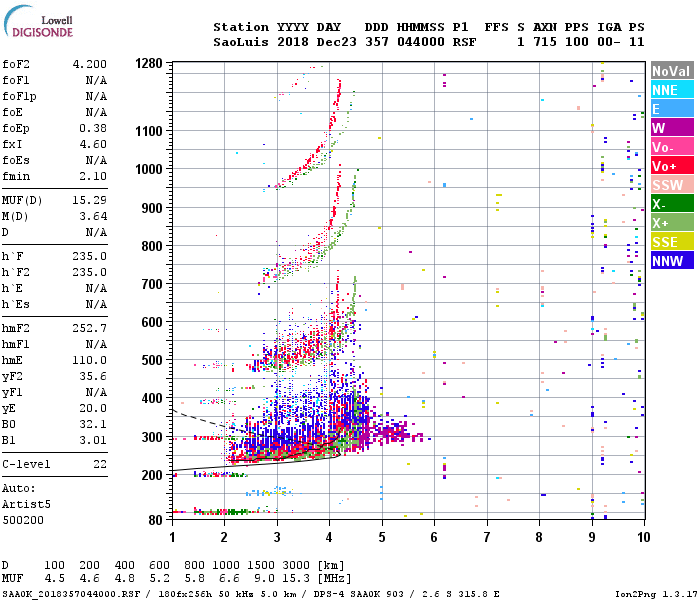Select the Vo+ red legend swatch
This screenshot has height=600, width=700.
pyautogui.click(x=672, y=166)
